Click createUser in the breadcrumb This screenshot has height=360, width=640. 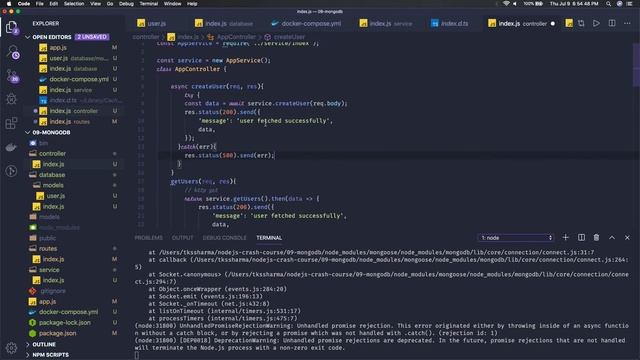[289, 37]
